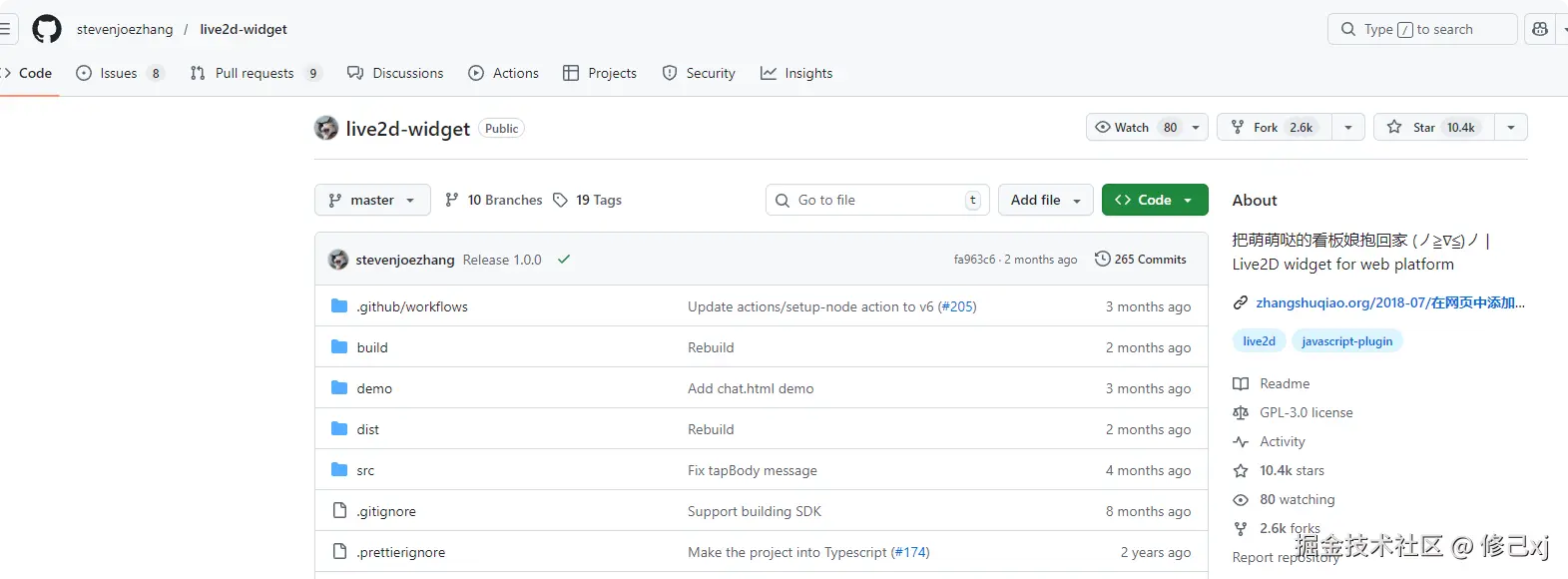
Task: Open the master branch dropdown
Action: 372,200
